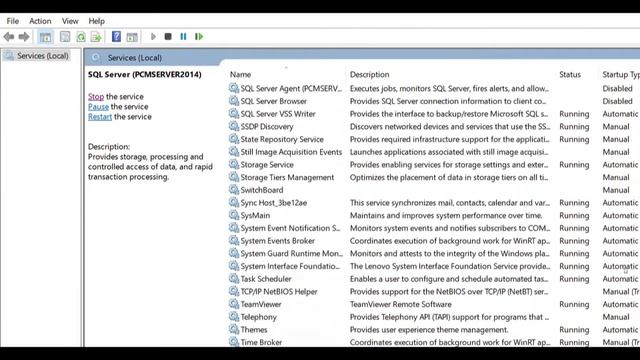Click the Stop the service link
Image resolution: width=640 pixels, height=360 pixels.
96,97
